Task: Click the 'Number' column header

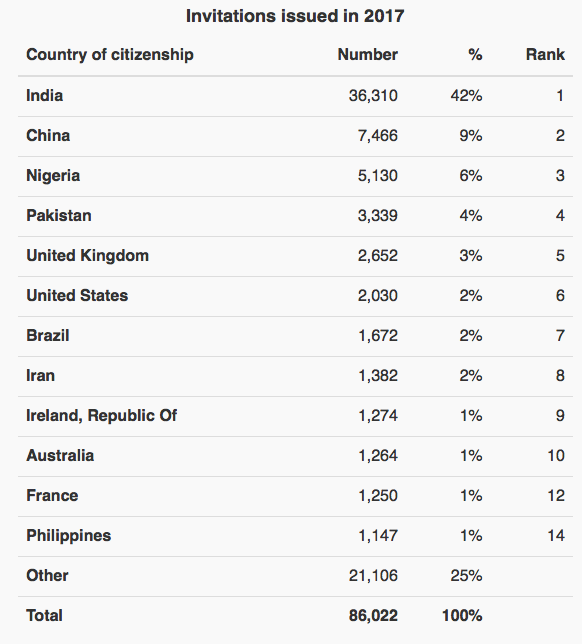Action: pyautogui.click(x=368, y=55)
